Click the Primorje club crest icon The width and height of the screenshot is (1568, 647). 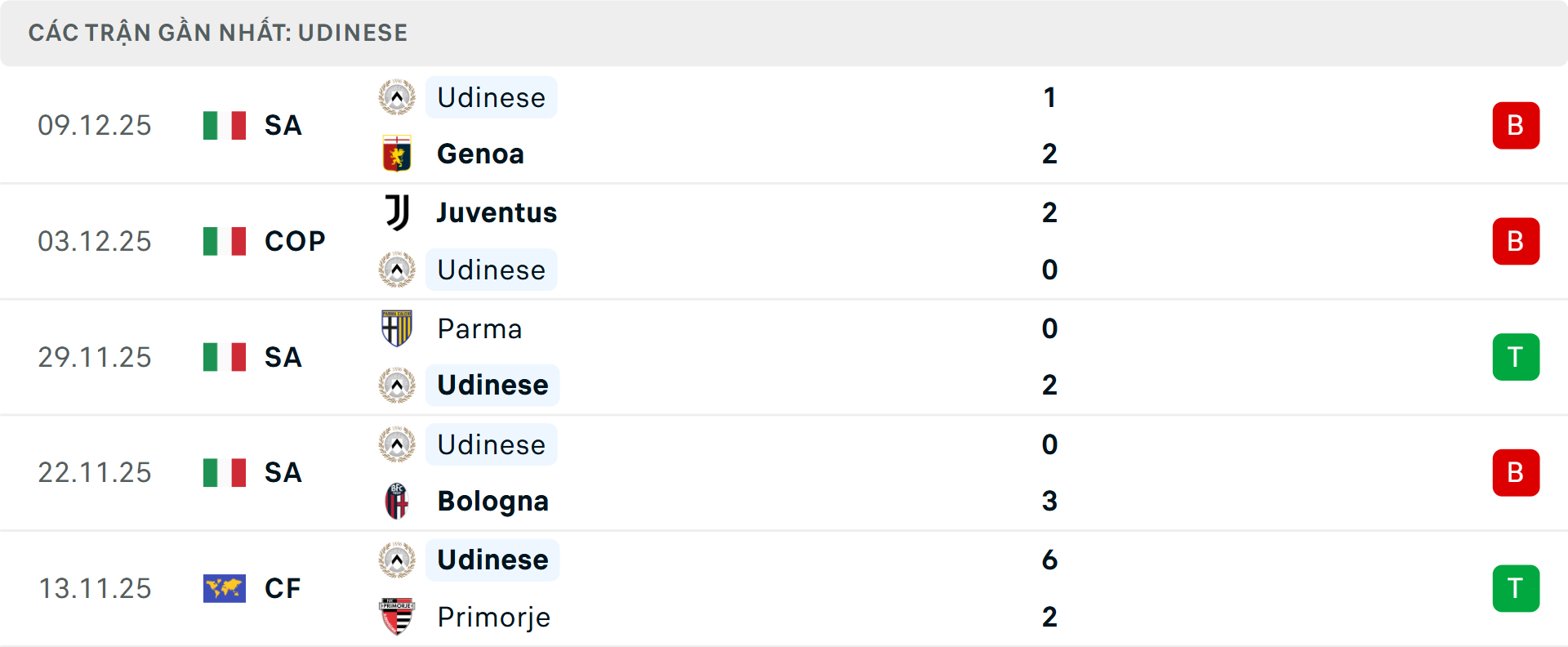[397, 617]
